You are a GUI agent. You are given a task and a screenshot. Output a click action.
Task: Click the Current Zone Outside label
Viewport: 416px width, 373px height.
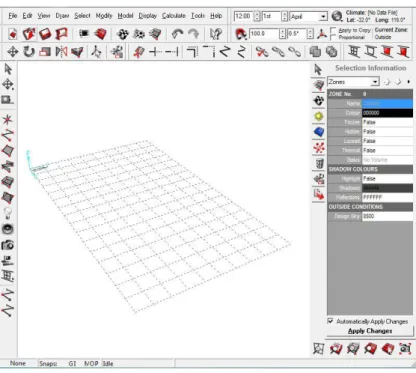pyautogui.click(x=391, y=33)
